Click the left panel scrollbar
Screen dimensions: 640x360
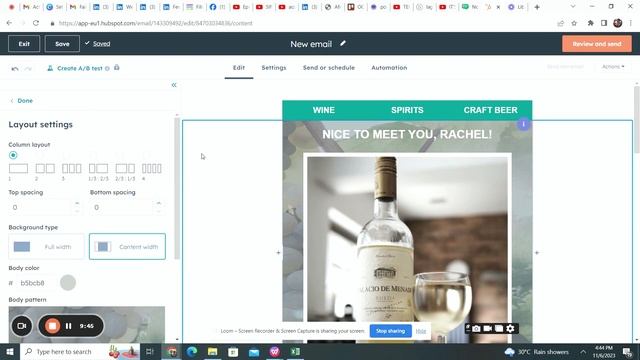pyautogui.click(x=177, y=188)
